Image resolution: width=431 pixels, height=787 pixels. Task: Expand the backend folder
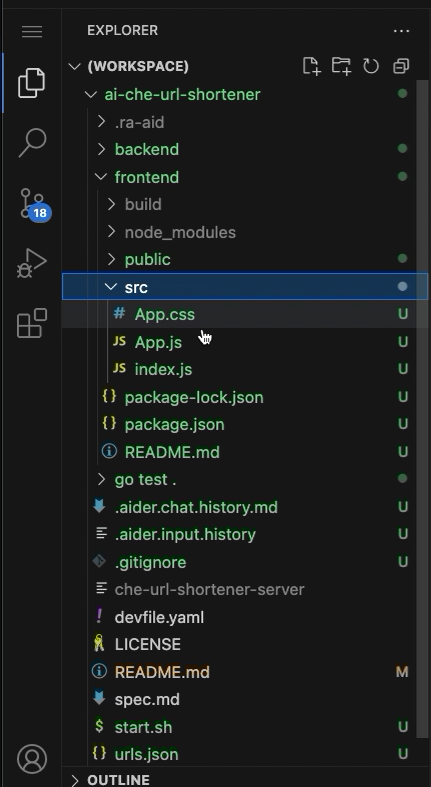[101, 149]
